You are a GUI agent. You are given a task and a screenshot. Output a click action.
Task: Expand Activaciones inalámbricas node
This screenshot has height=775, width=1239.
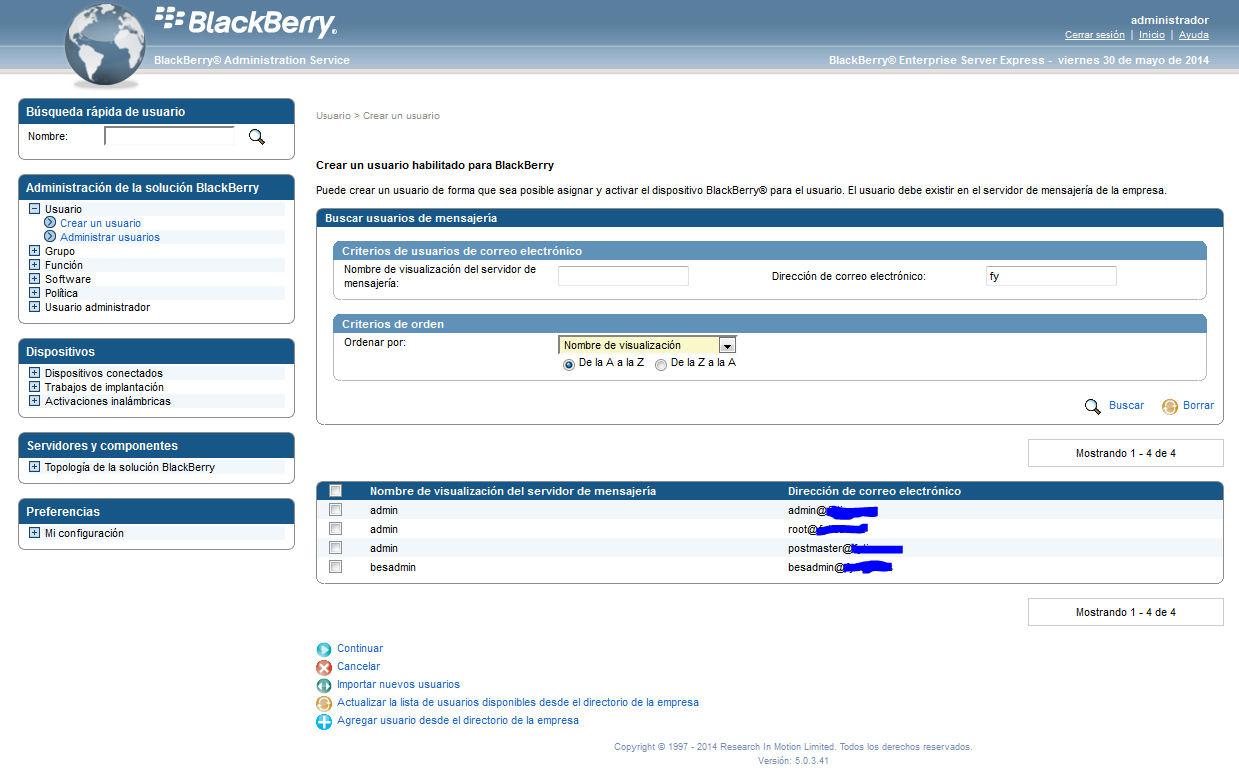pos(34,401)
